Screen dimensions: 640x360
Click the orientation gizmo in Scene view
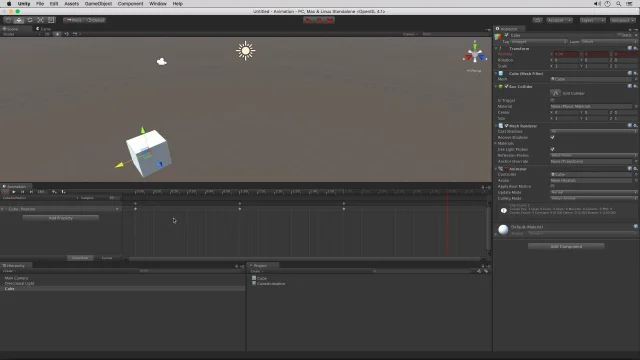click(x=475, y=54)
